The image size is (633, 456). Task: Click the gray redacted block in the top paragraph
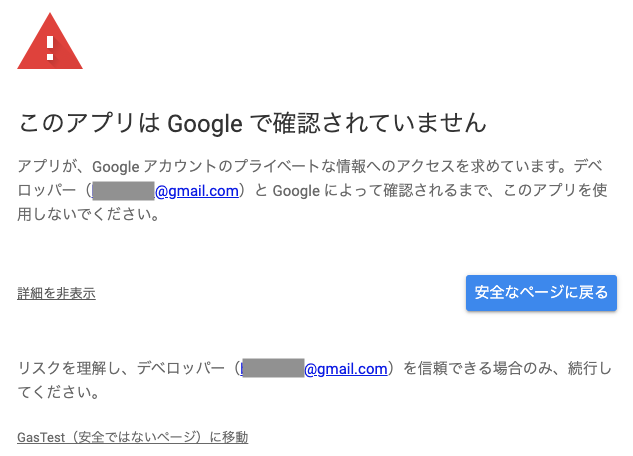tap(124, 190)
